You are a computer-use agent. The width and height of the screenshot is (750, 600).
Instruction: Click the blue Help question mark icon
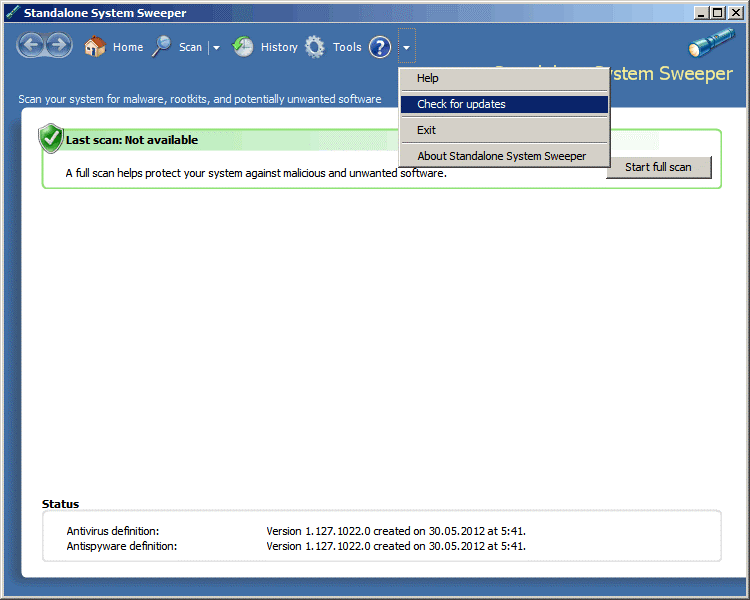[x=380, y=47]
